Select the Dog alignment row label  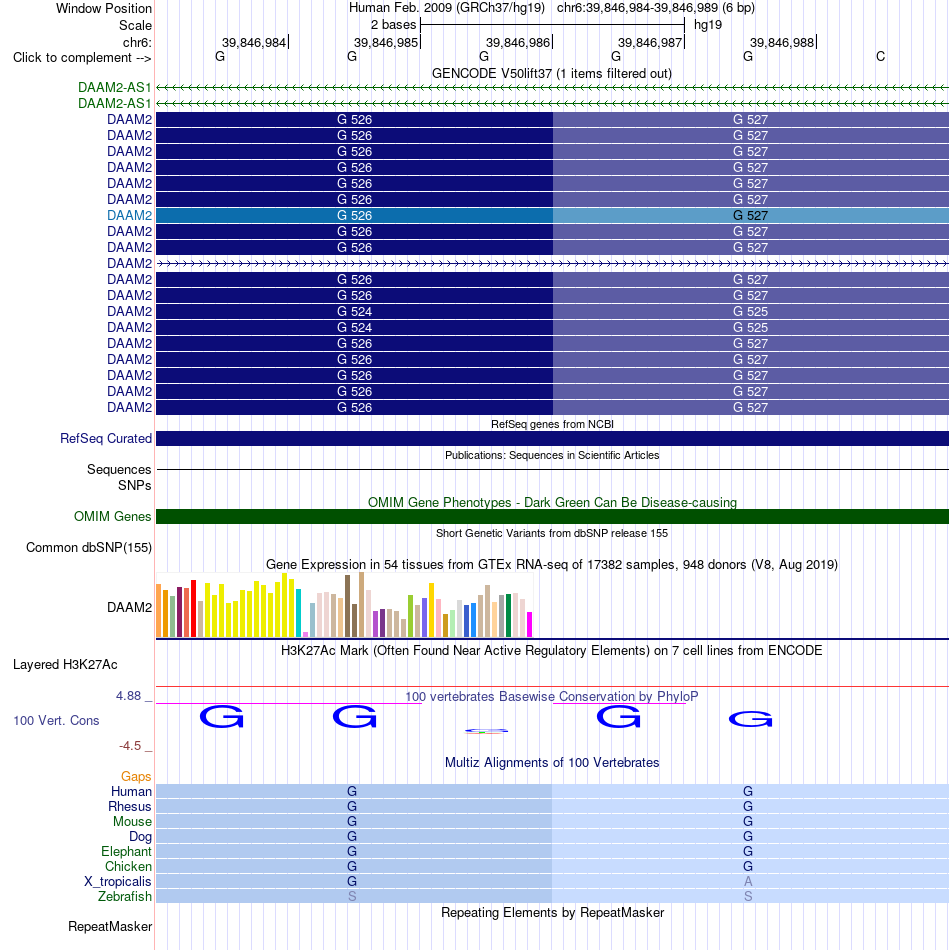pyautogui.click(x=140, y=837)
